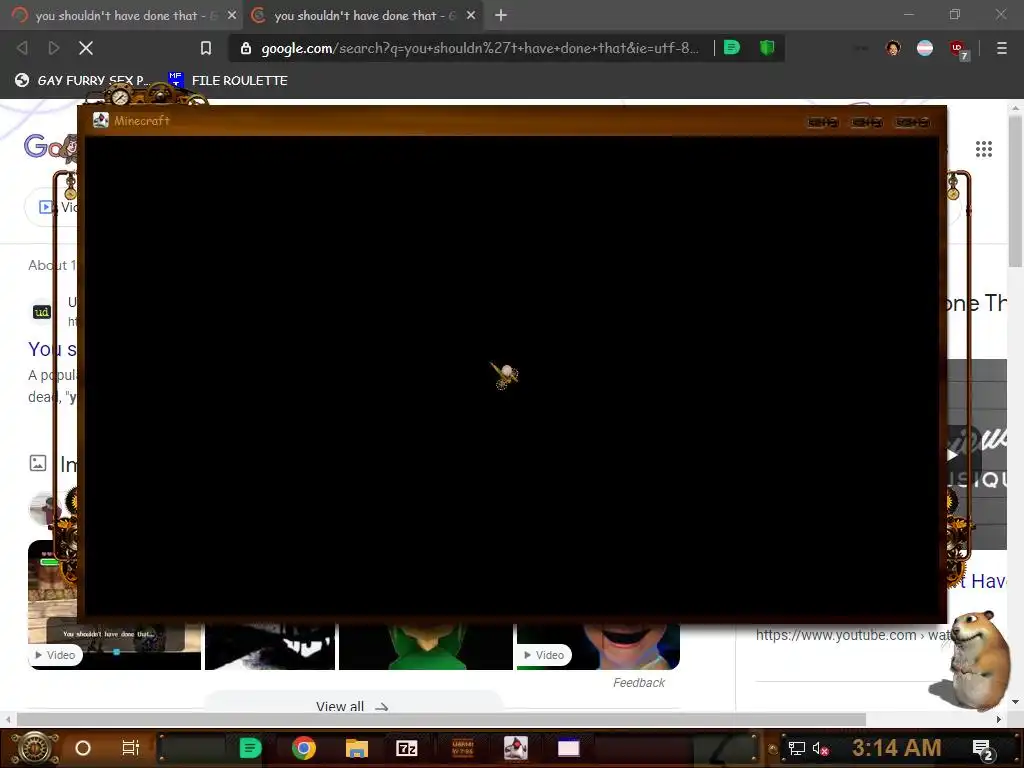The width and height of the screenshot is (1024, 768).
Task: Open Cortana circle on taskbar
Action: (83, 748)
